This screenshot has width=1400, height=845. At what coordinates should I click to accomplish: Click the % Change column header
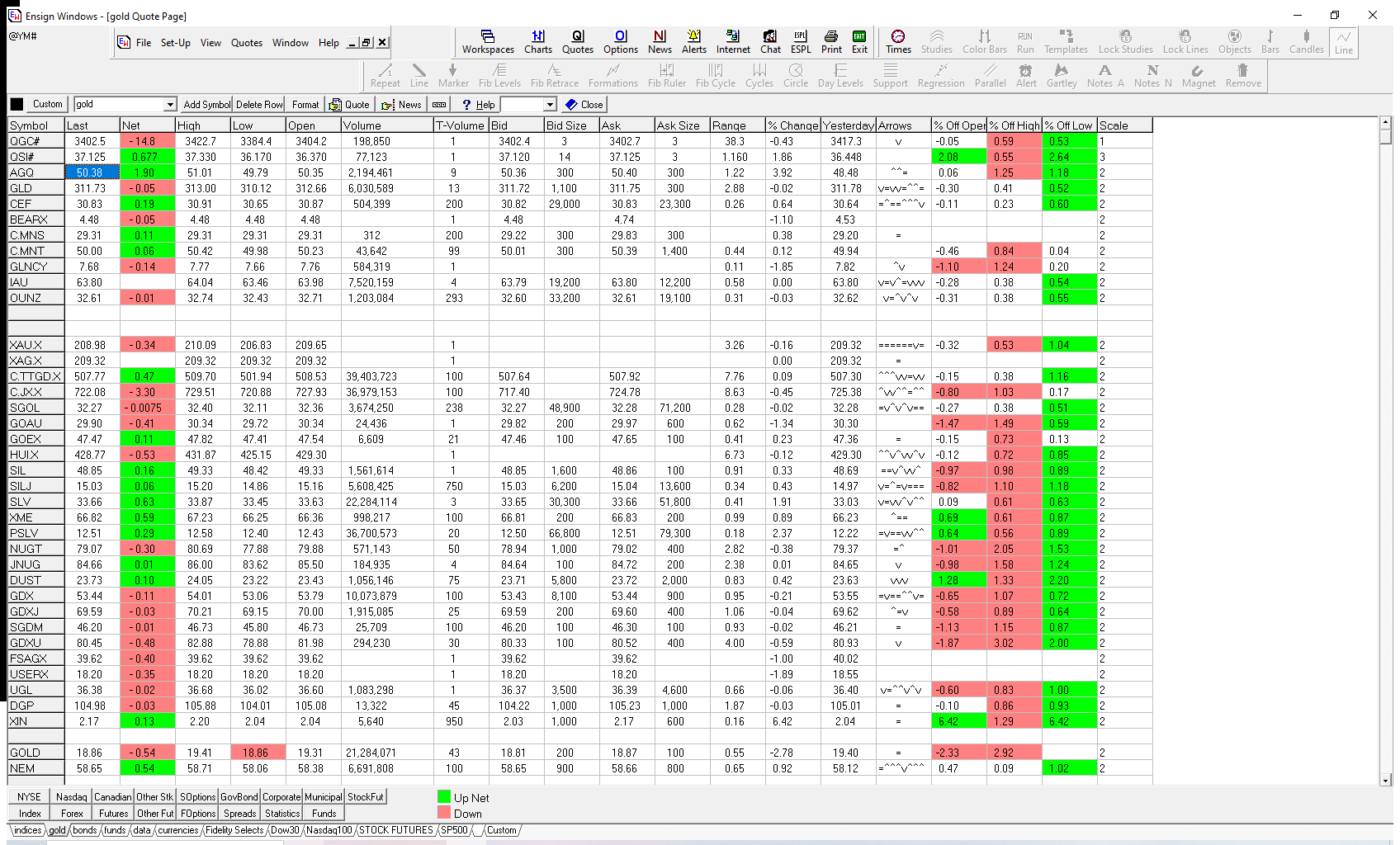point(792,125)
